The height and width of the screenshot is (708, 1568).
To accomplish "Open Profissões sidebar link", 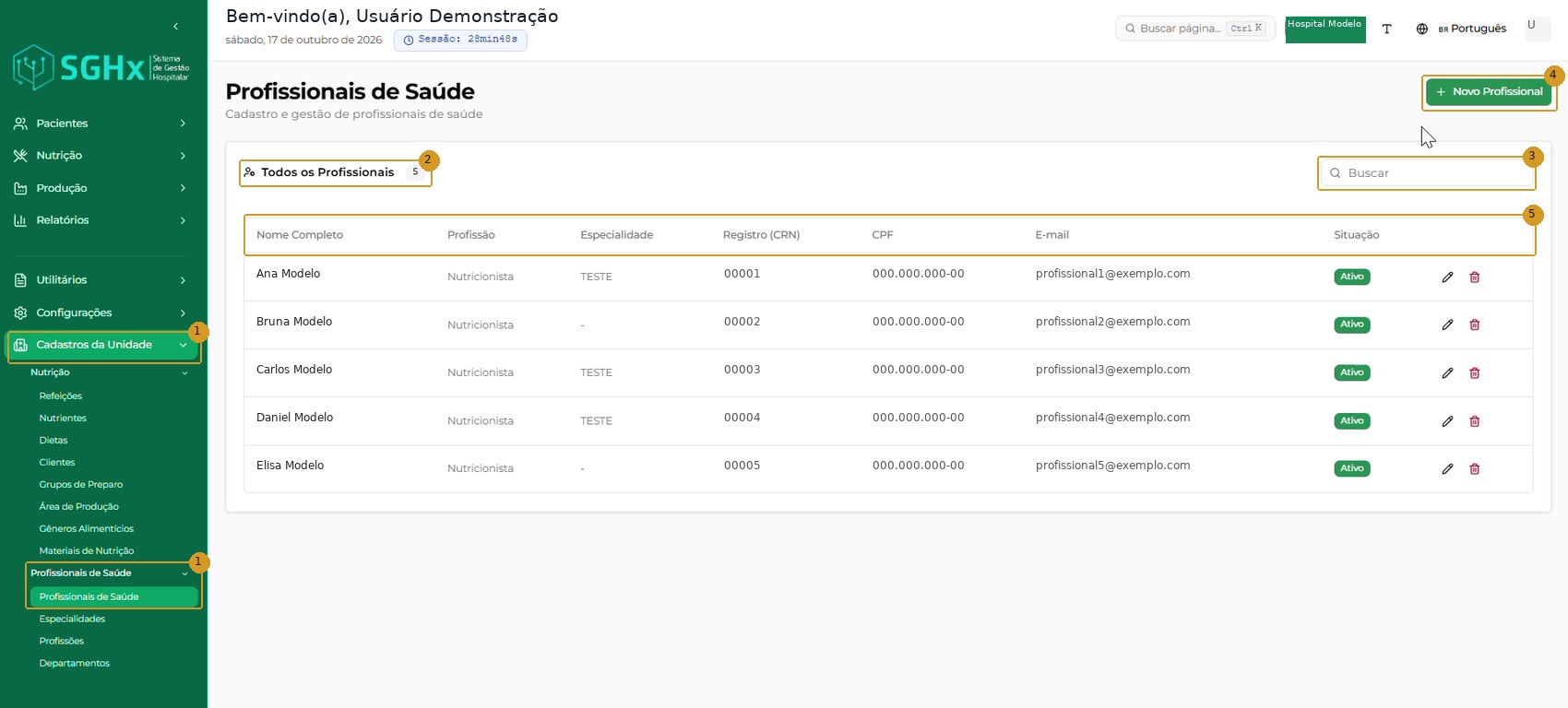I will [x=62, y=642].
